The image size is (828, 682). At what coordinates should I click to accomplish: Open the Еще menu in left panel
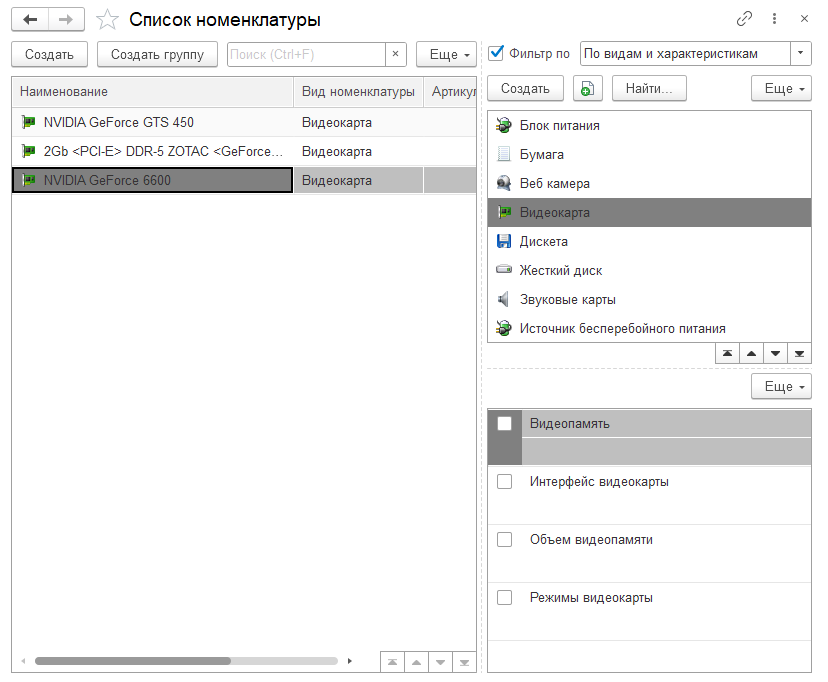tap(445, 55)
